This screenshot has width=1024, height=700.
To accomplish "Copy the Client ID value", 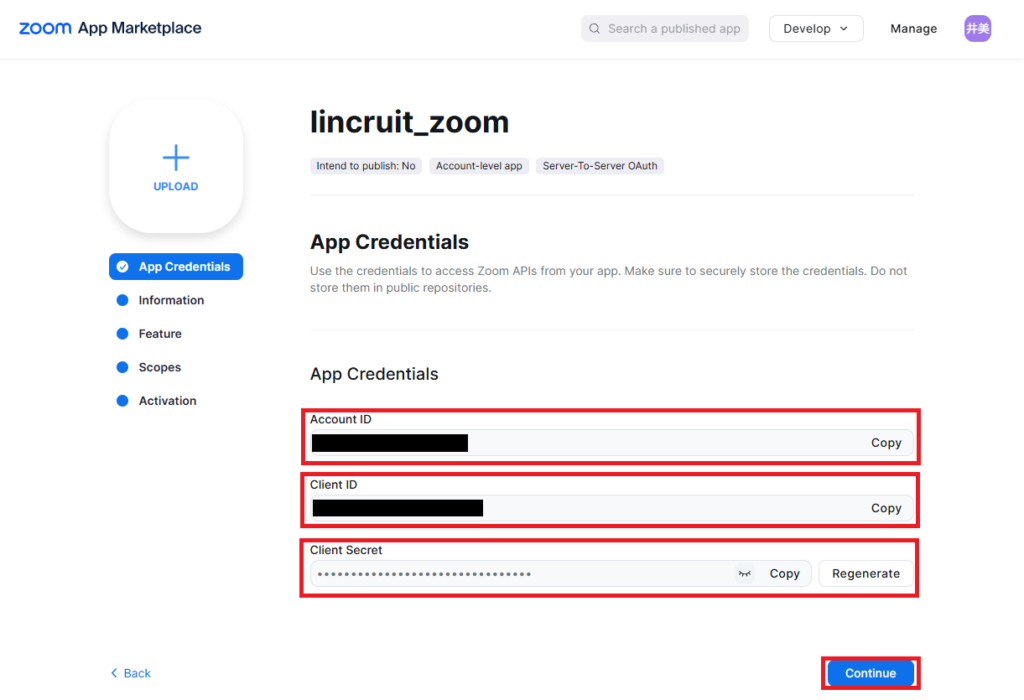I will (886, 508).
